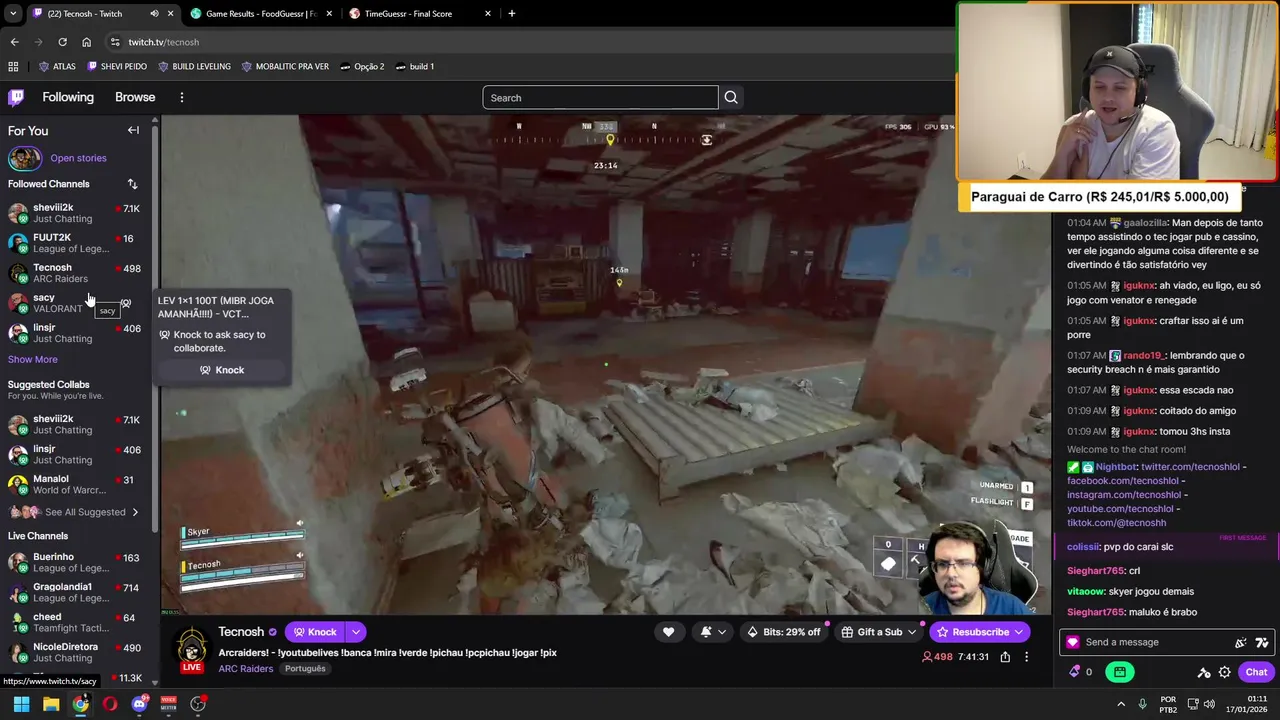The image size is (1280, 720).
Task: Gift a Sub to Tecnosh
Action: (x=878, y=632)
